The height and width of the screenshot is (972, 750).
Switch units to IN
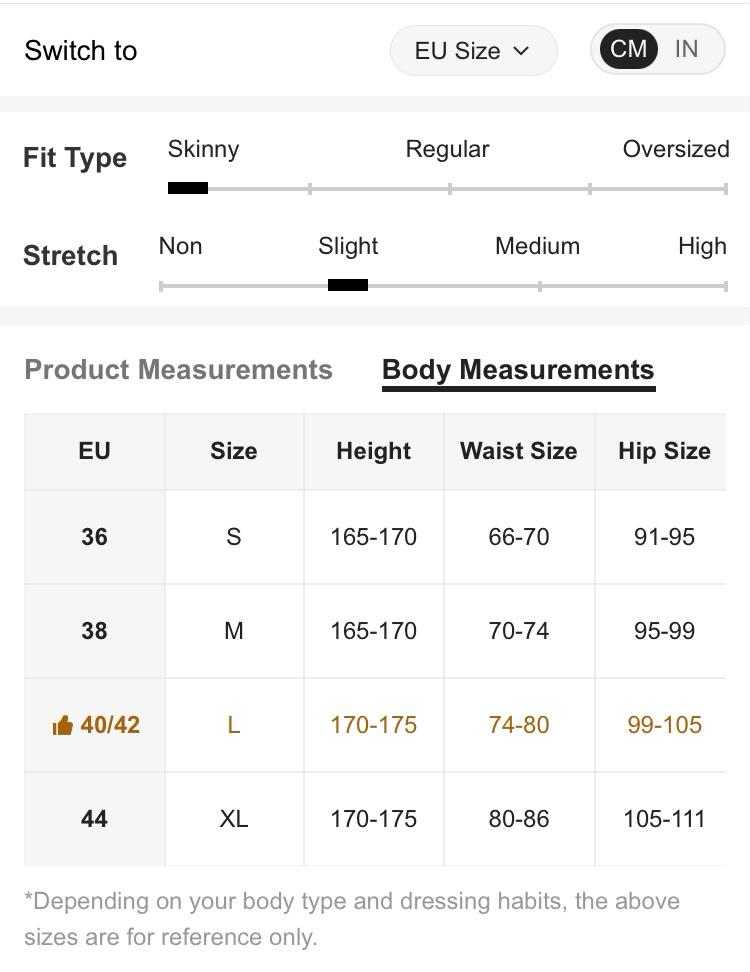click(686, 49)
